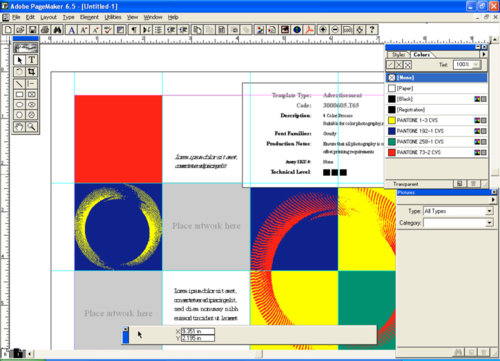Click the page 1 icon at bottom left
The image size is (500, 361).
(18, 353)
